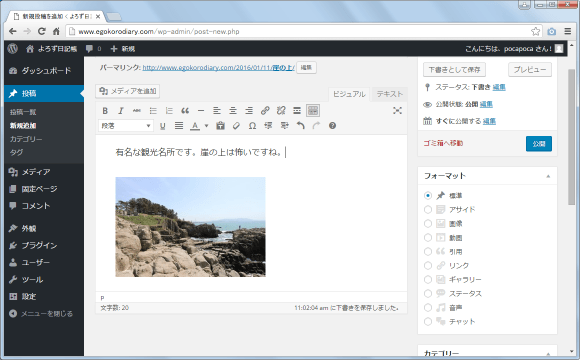
Task: Collapse sidebar with メニューを閉じる
Action: [x=44, y=314]
